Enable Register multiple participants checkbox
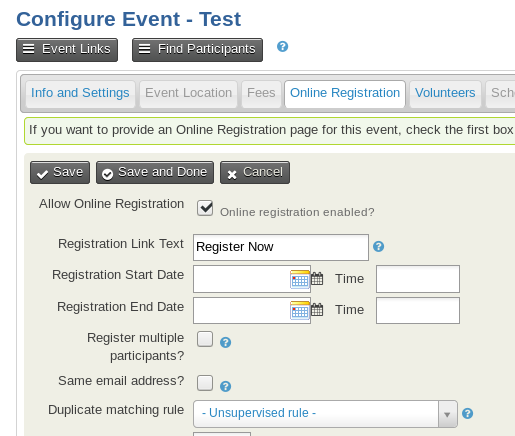515x436 pixels. 205,339
